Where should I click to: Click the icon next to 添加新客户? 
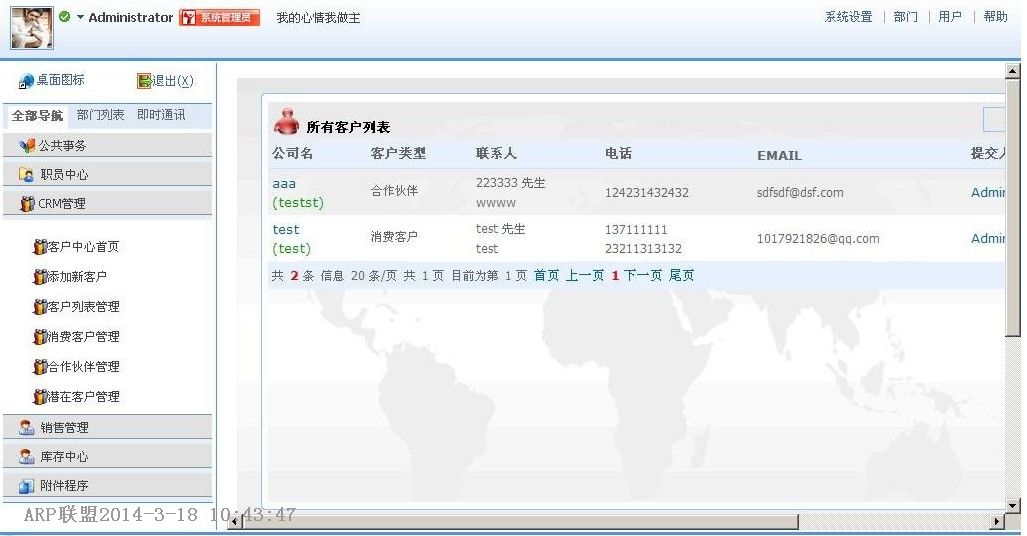(x=39, y=277)
